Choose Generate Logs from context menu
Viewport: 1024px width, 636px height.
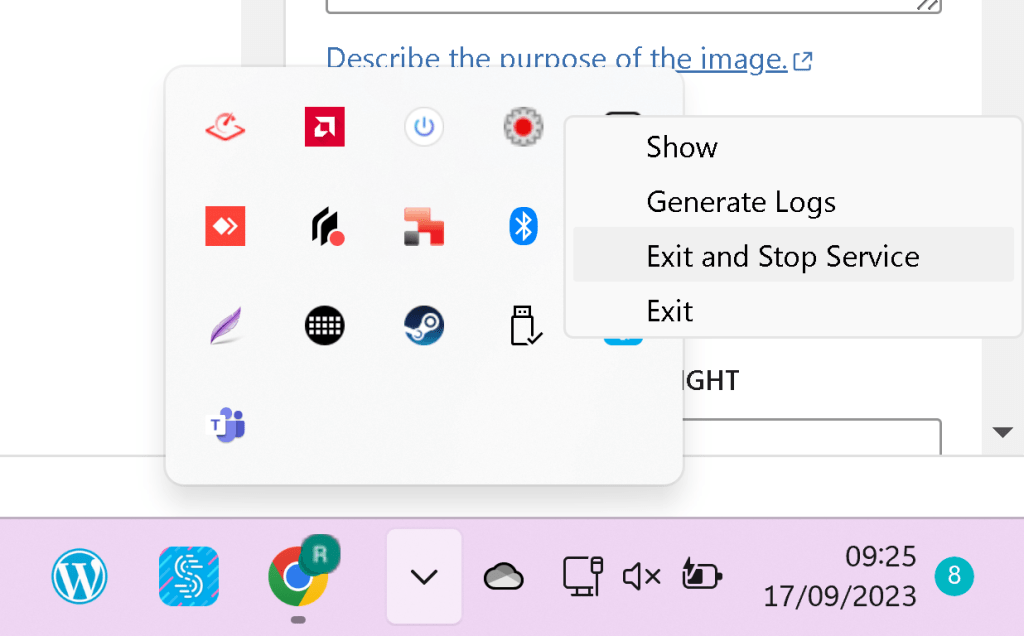(x=793, y=202)
